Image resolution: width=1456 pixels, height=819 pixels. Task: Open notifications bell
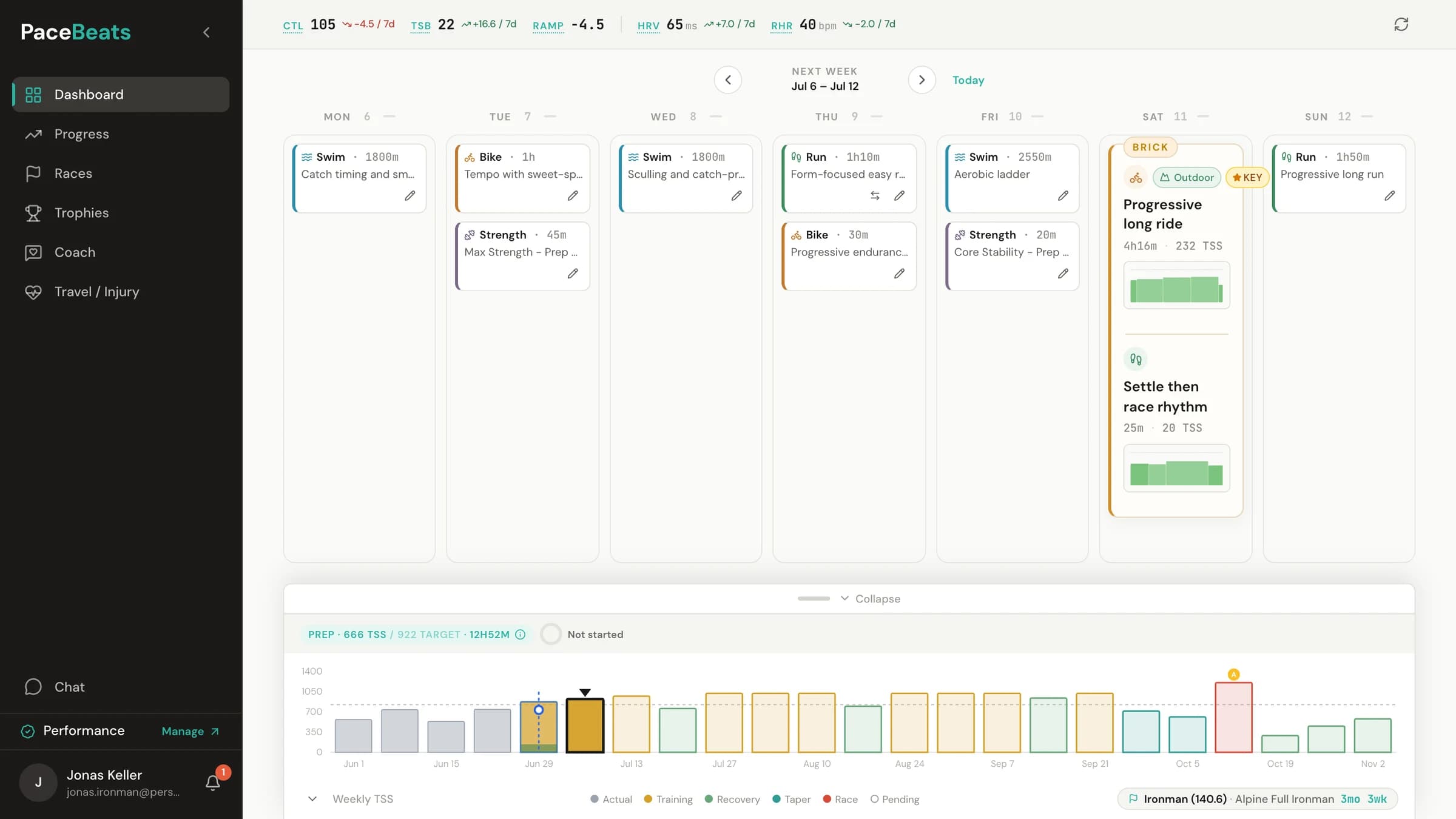(212, 783)
